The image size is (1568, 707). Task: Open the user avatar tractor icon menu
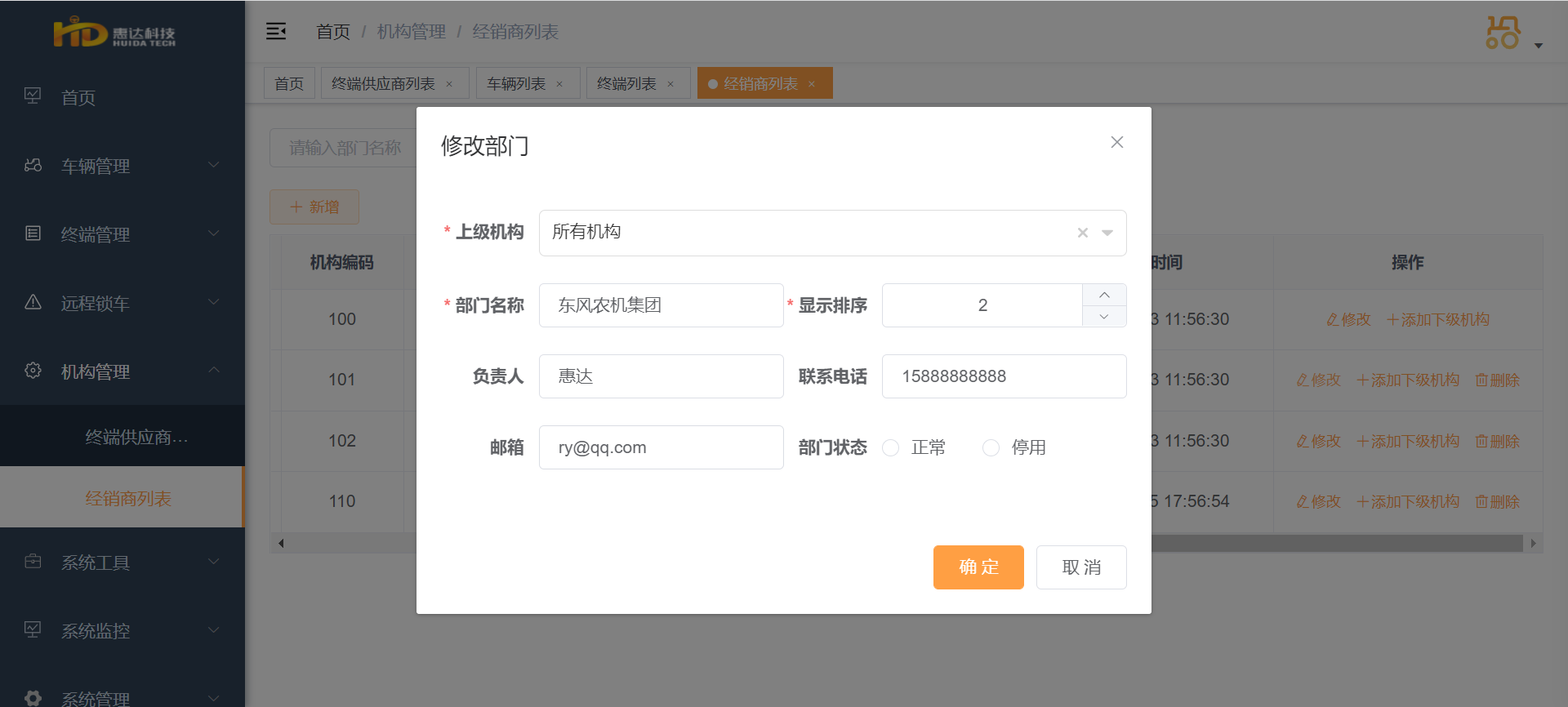(1503, 33)
